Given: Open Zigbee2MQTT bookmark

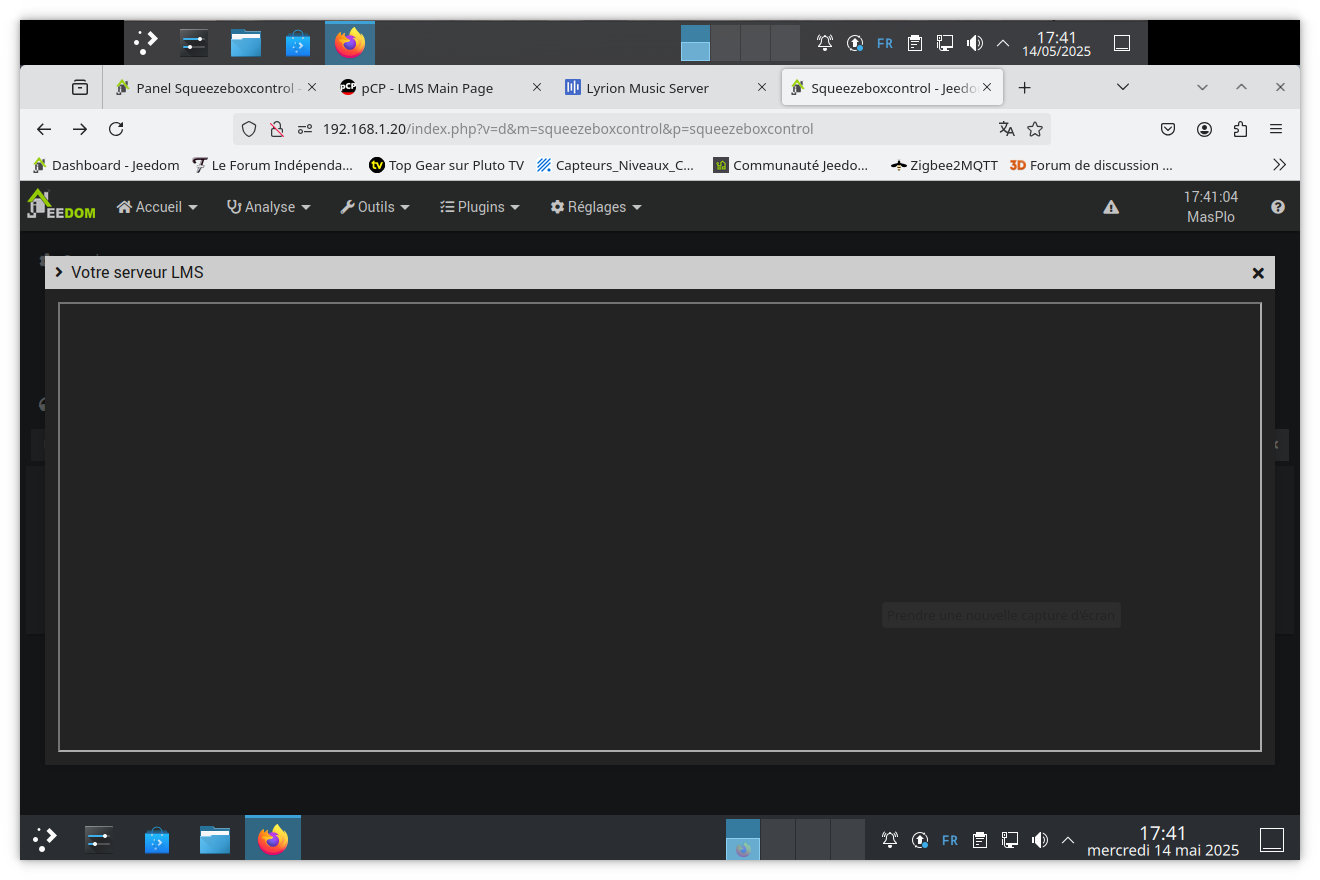Looking at the screenshot, I should 944,165.
